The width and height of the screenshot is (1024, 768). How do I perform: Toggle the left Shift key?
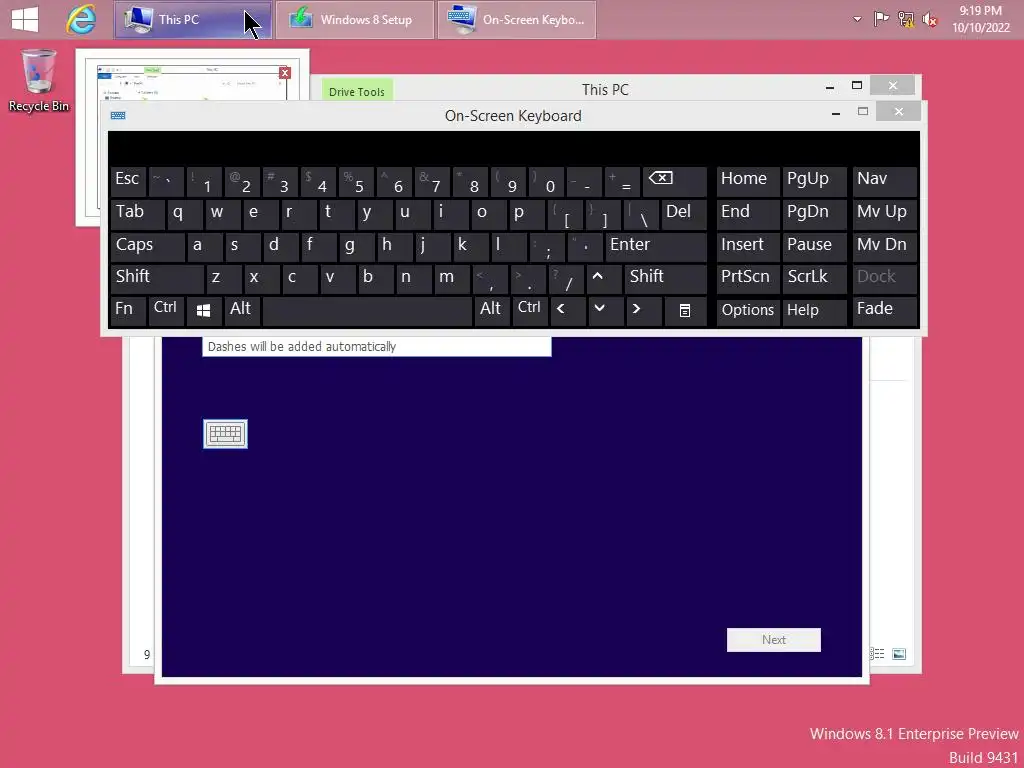click(157, 278)
